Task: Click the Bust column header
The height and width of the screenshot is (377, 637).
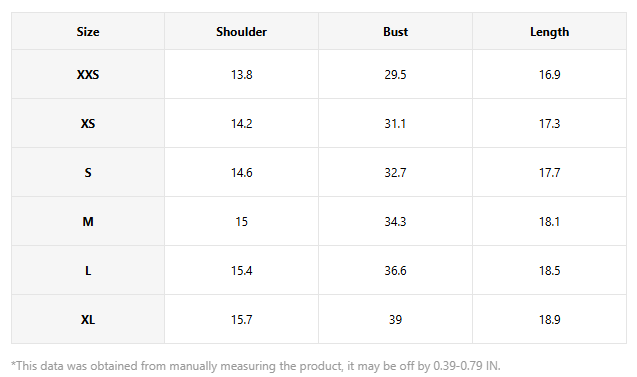Action: tap(395, 32)
